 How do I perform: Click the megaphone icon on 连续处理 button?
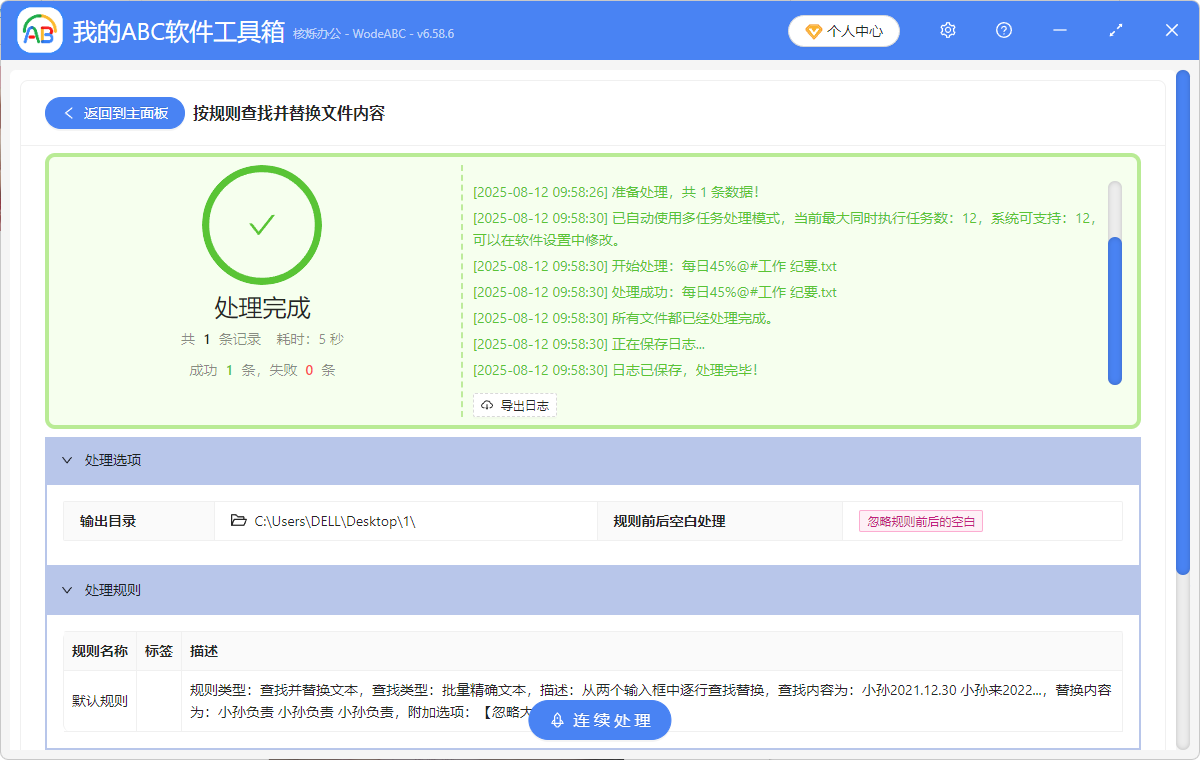tap(556, 720)
